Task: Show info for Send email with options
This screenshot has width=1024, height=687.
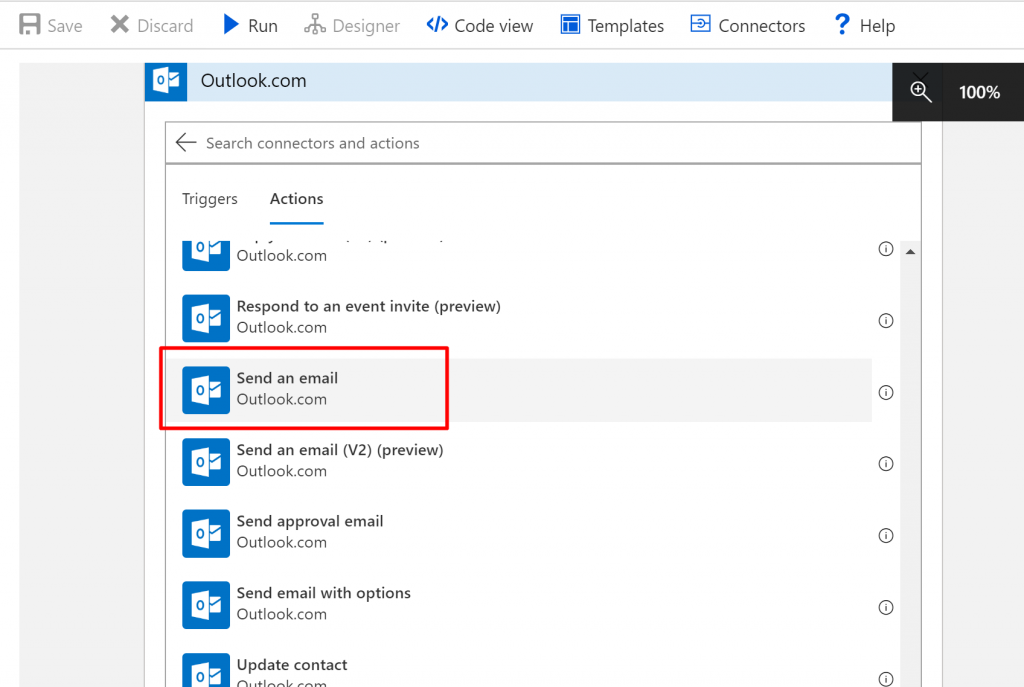Action: (886, 607)
